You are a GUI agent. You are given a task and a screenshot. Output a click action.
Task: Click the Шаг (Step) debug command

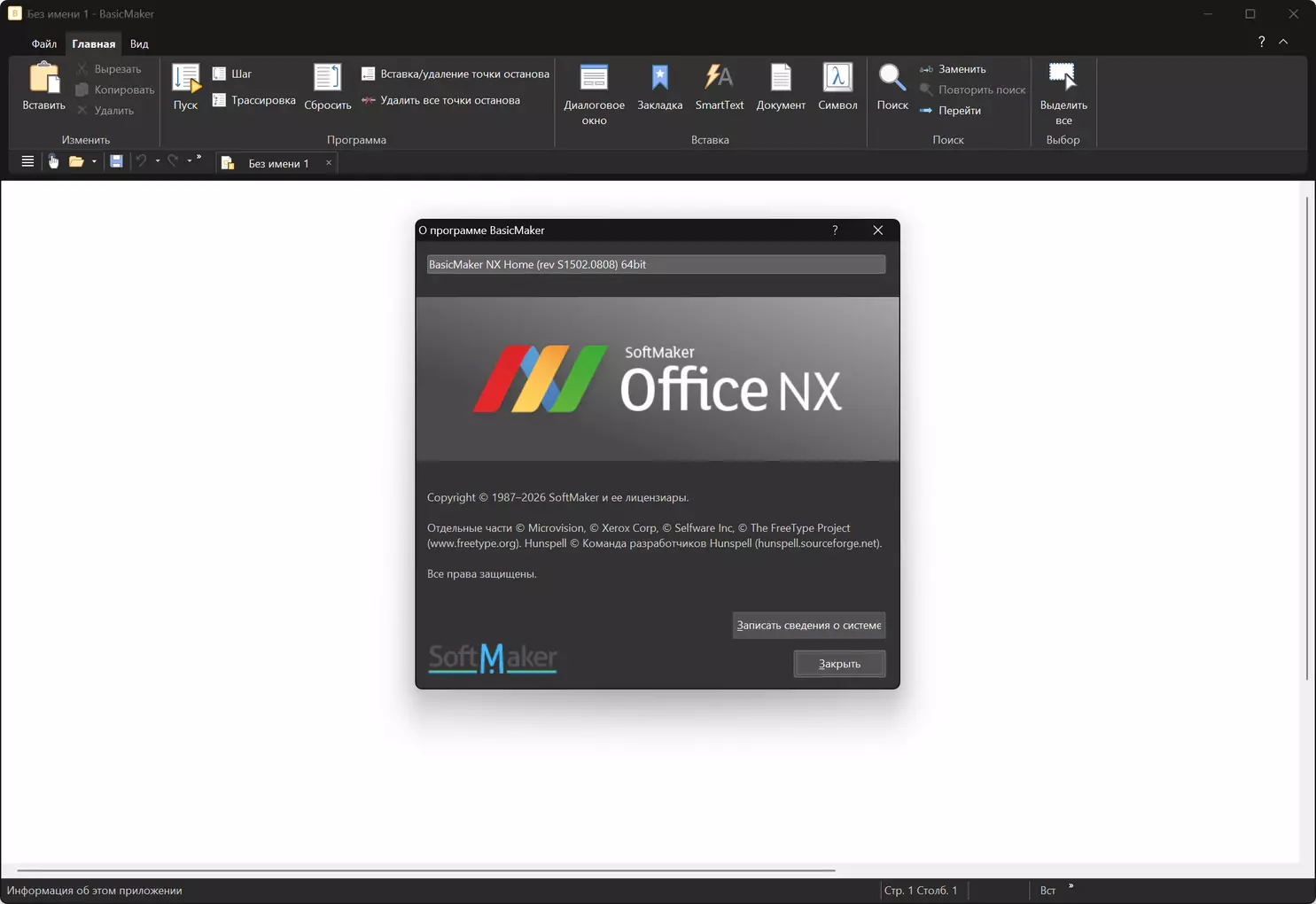(232, 74)
